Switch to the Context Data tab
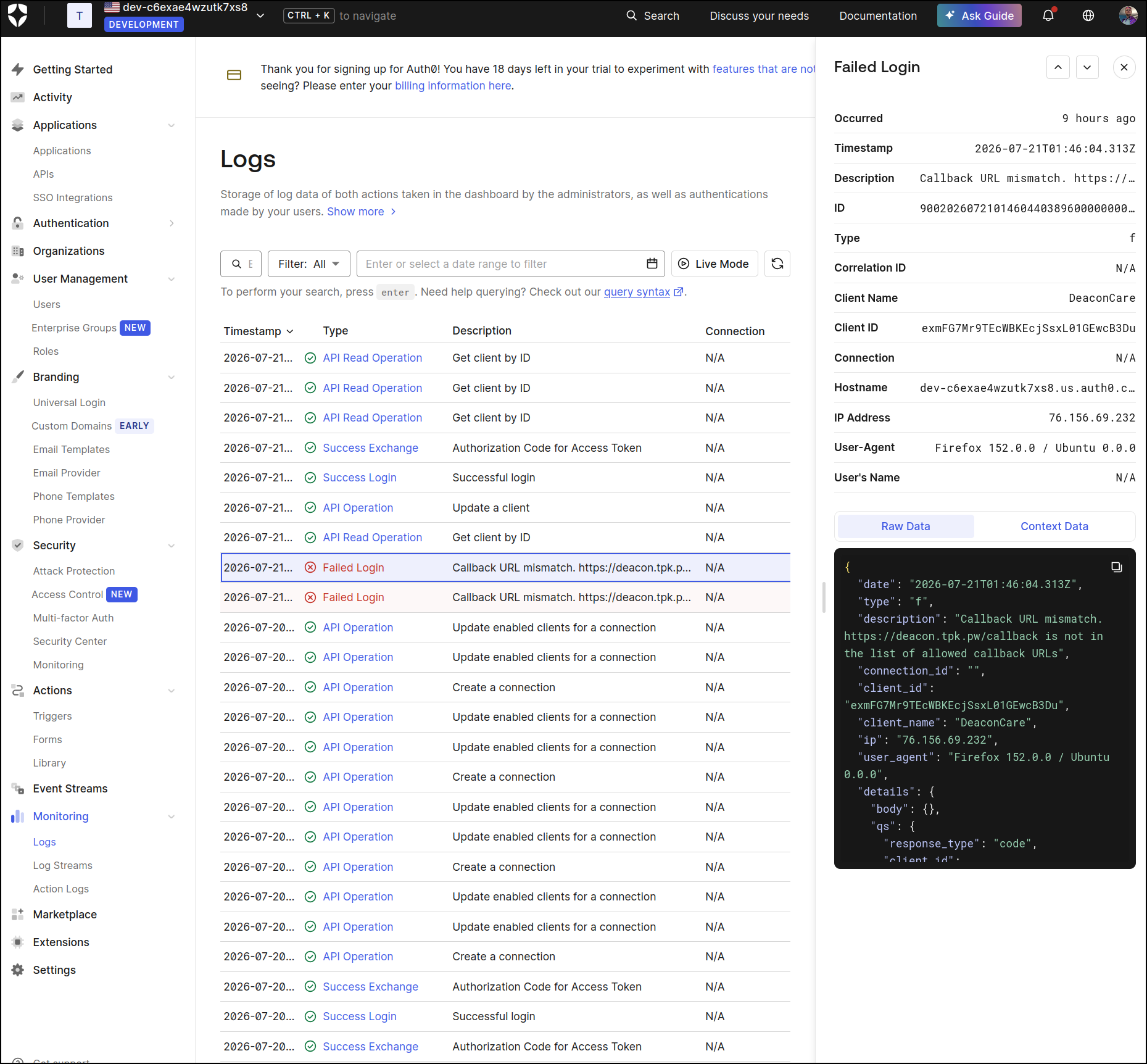This screenshot has height=1064, width=1147. [x=1054, y=526]
